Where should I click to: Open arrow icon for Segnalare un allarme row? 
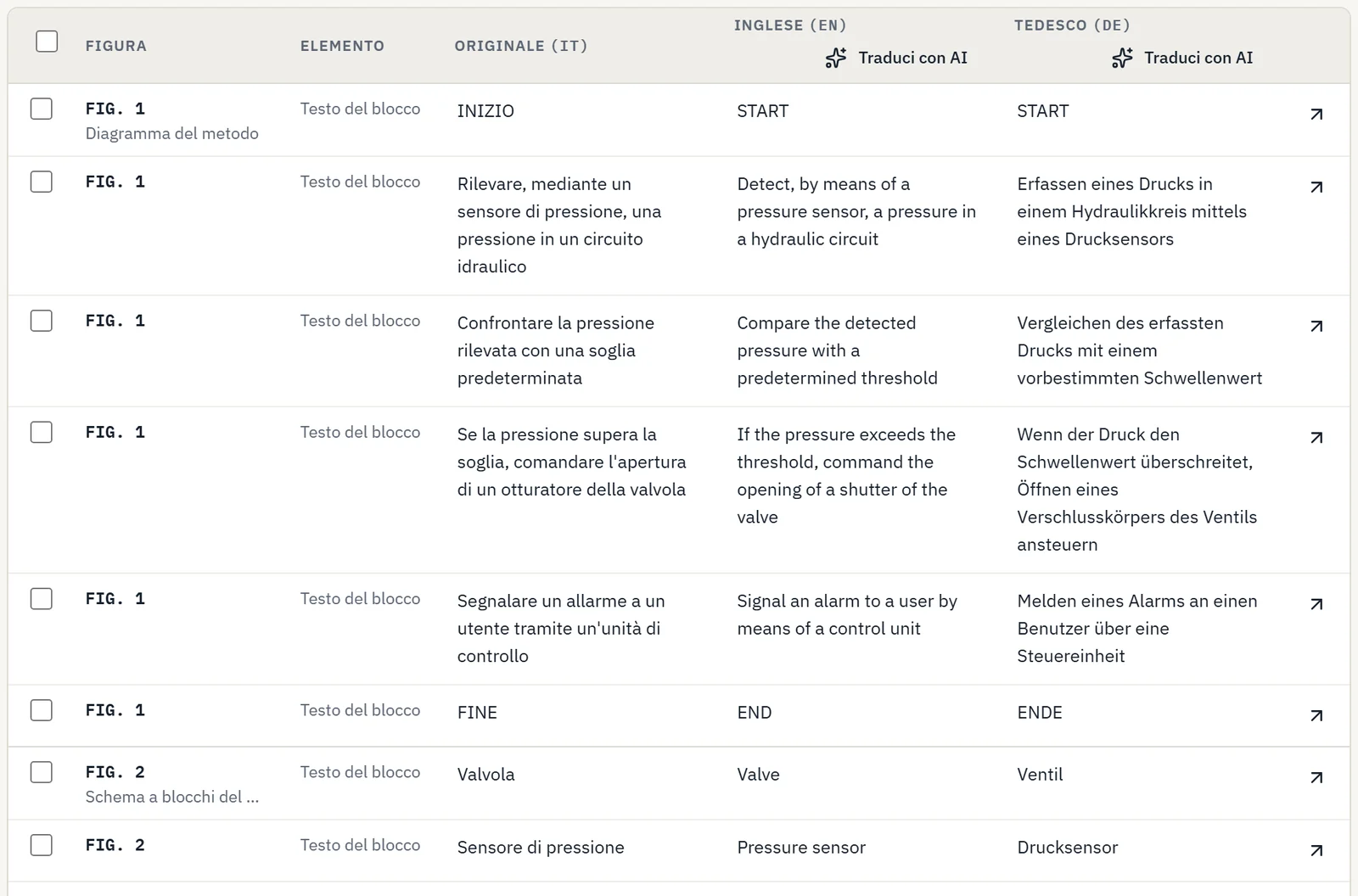click(x=1316, y=604)
